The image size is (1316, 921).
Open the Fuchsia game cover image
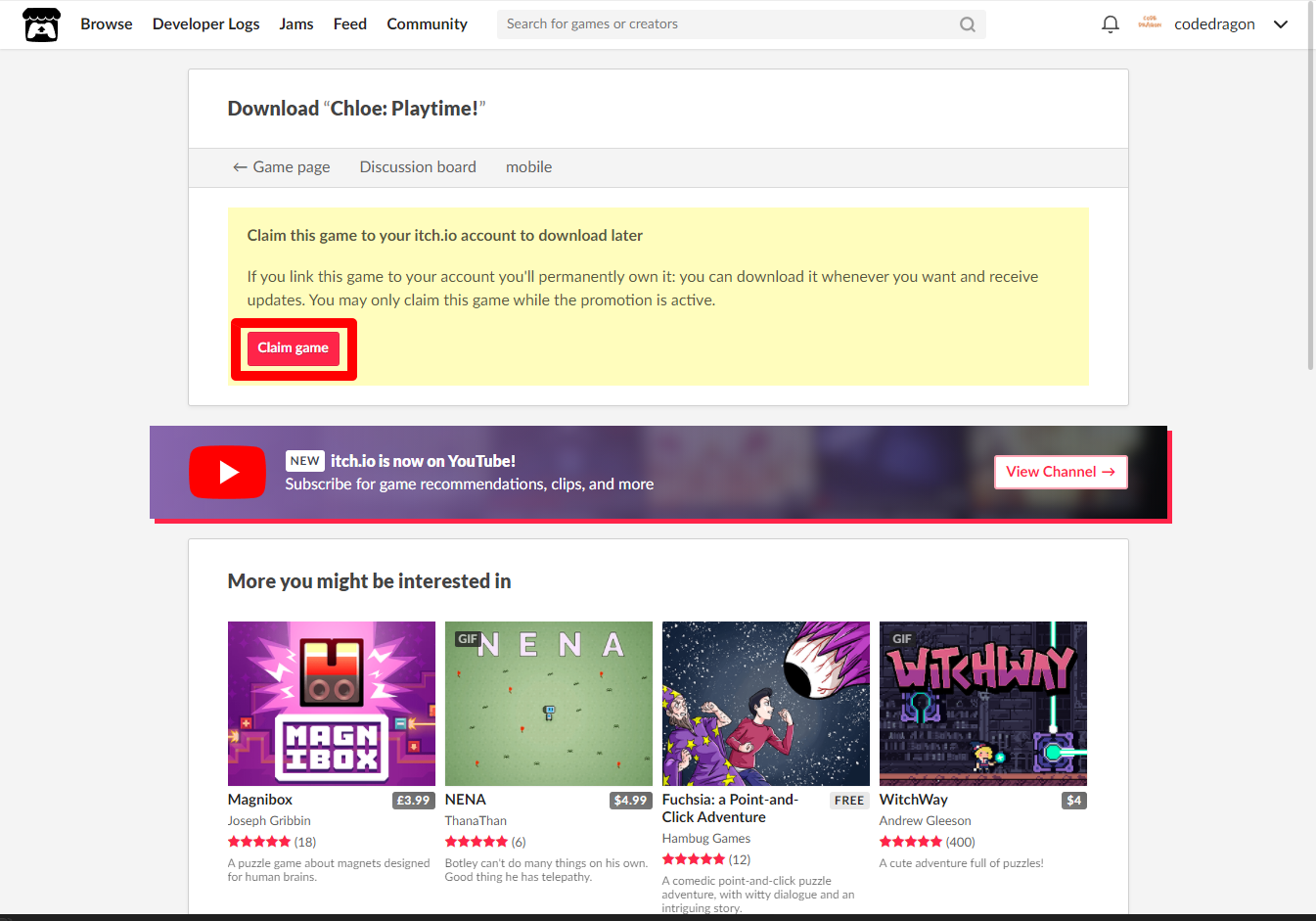[x=766, y=704]
